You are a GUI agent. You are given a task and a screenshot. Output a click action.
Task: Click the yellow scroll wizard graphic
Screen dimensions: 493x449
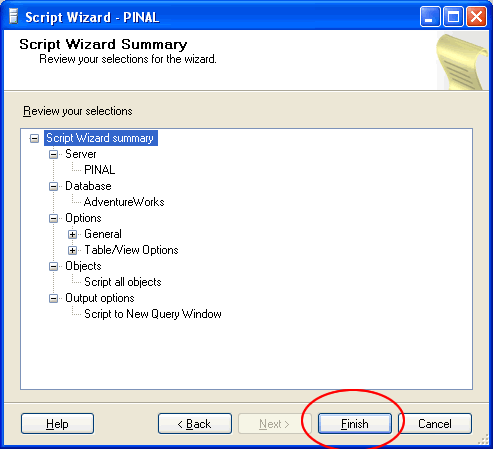point(462,62)
